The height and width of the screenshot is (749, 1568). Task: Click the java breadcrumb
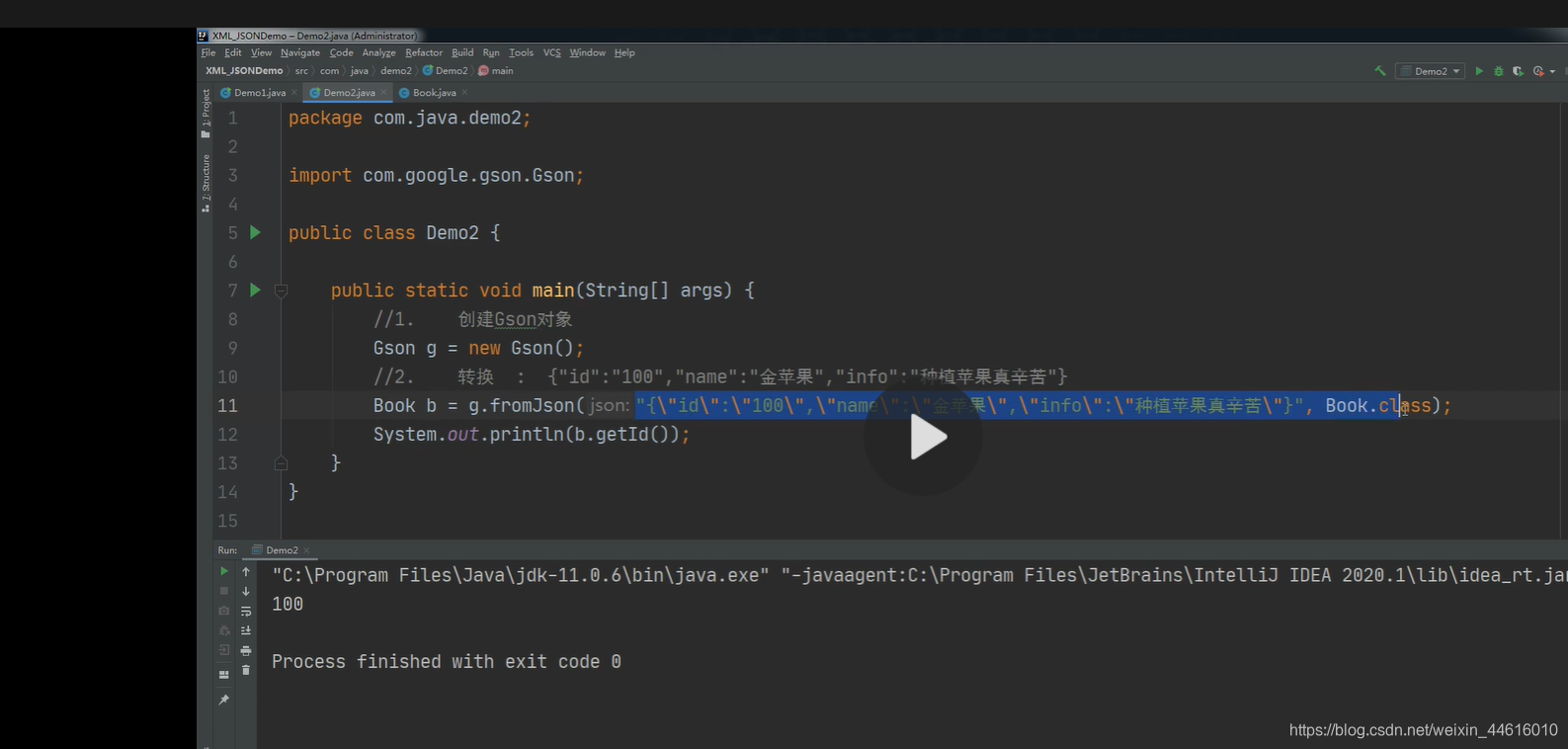360,71
